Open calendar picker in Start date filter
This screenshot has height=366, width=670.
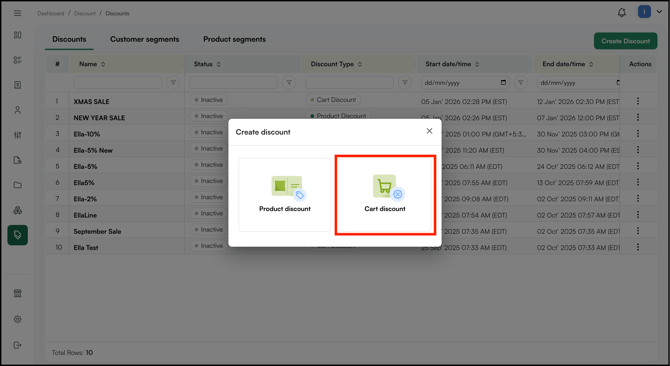(503, 82)
